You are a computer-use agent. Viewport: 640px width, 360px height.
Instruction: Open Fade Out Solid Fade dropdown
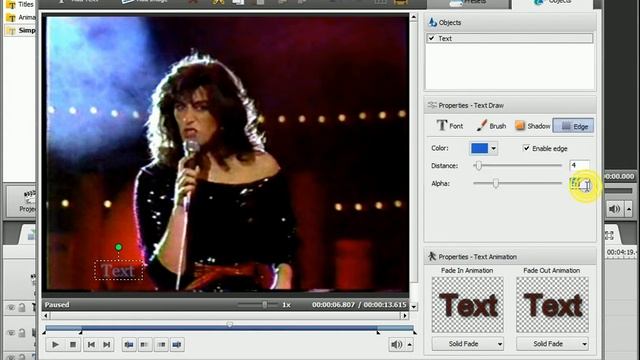(x=552, y=344)
